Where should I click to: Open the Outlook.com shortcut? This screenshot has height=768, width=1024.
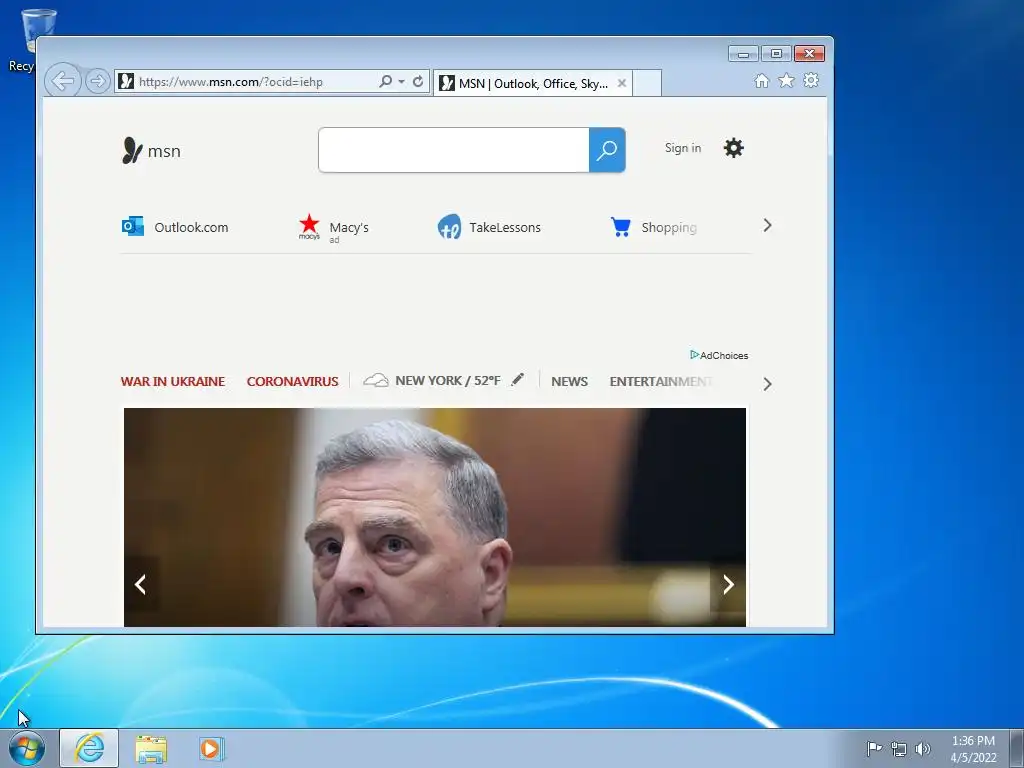point(191,227)
